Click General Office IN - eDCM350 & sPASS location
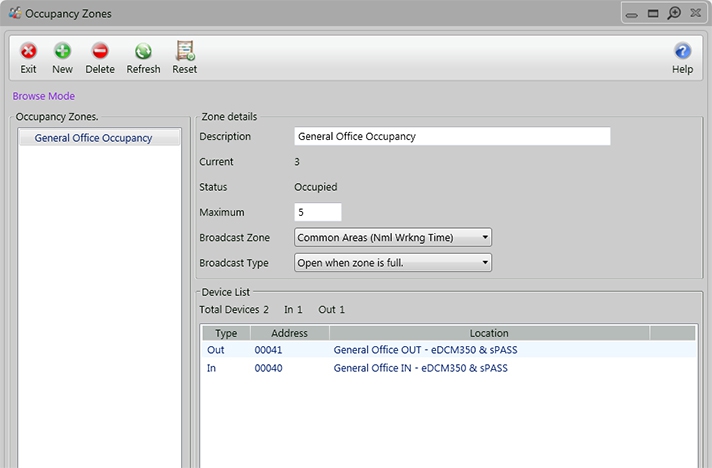This screenshot has width=712, height=468. click(420, 368)
